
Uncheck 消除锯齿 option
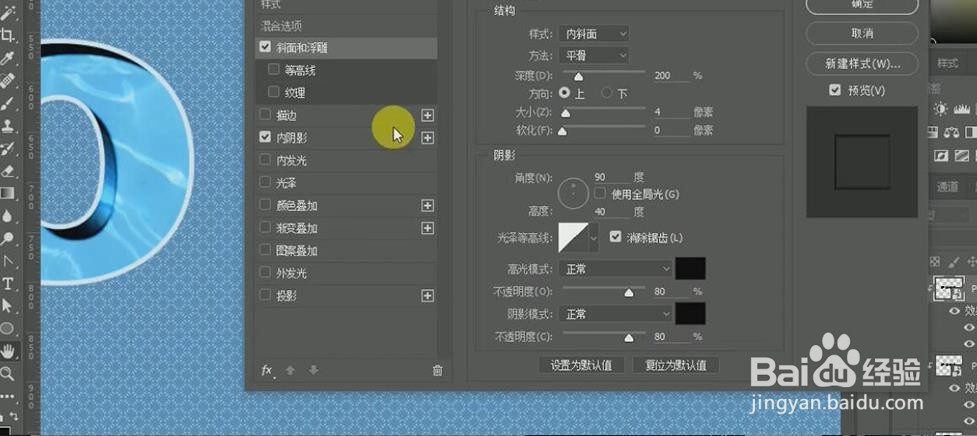pos(616,237)
